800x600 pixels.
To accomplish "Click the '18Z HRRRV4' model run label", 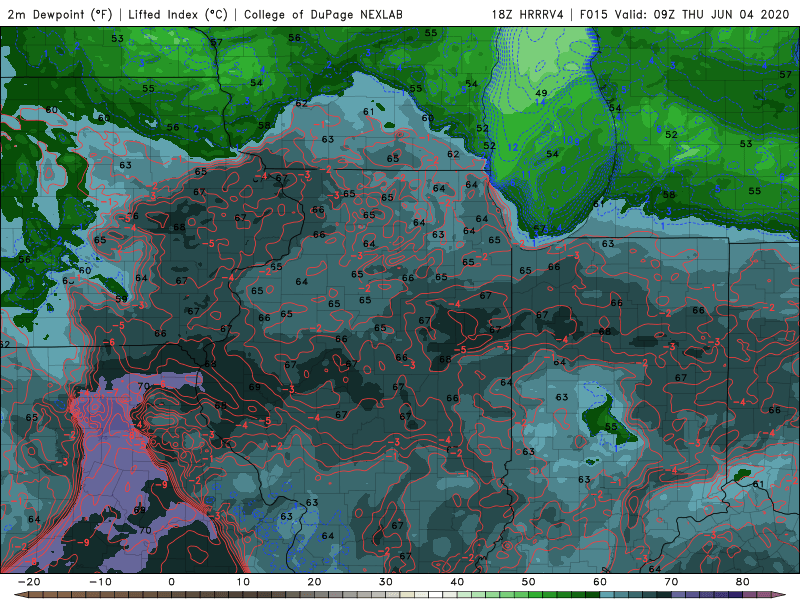I will tap(528, 15).
